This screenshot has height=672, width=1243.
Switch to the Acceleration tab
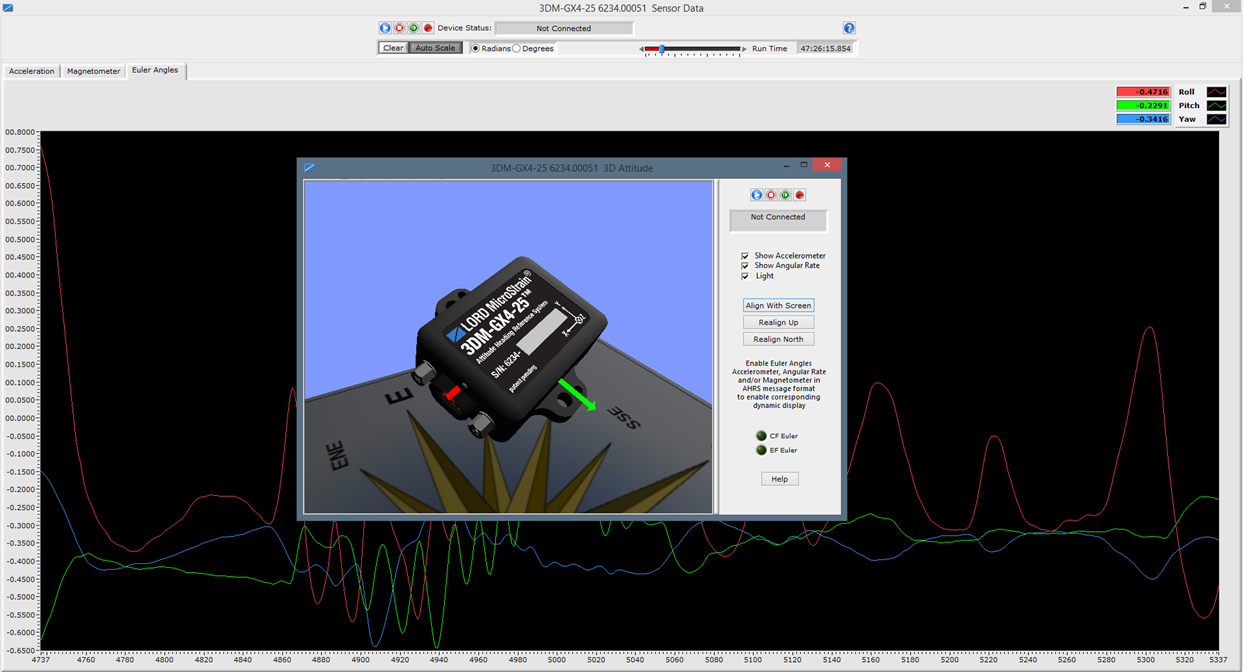coord(32,71)
